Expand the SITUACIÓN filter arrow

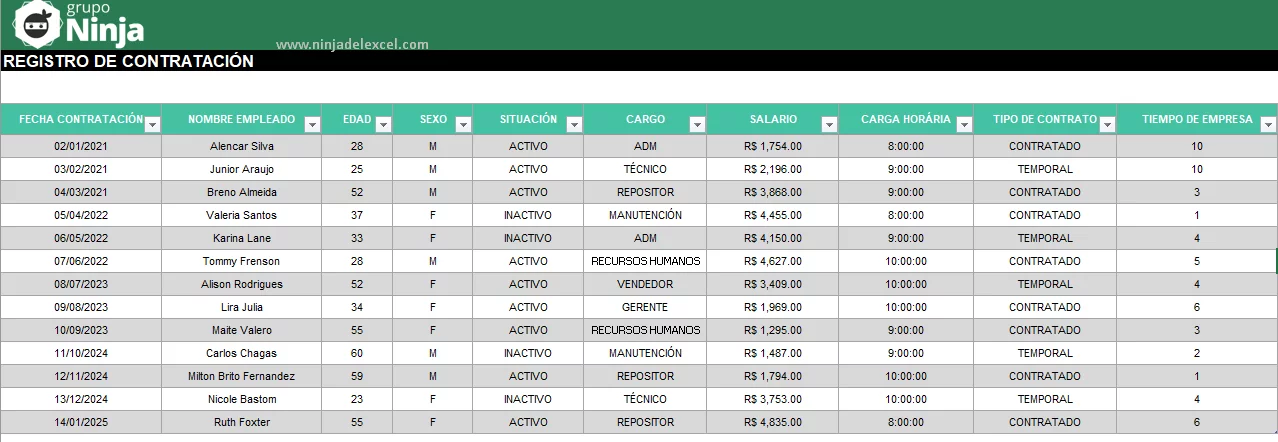[574, 125]
